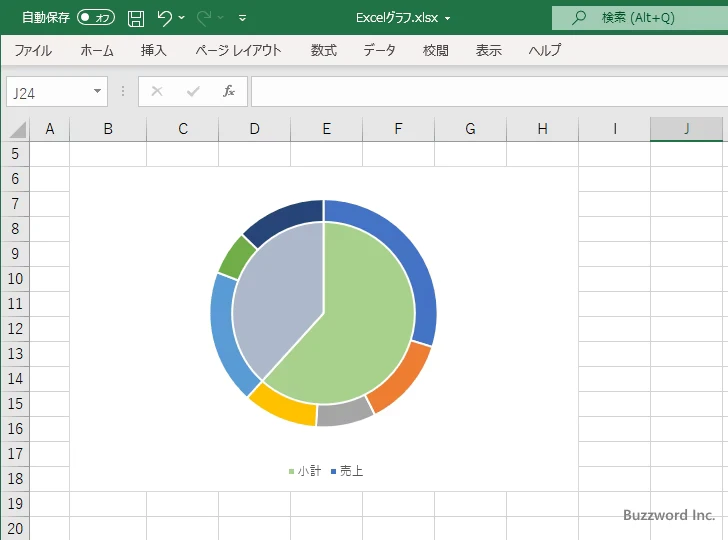Toggle the 自動保存 AutoSave switch
This screenshot has height=540, width=728.
[x=96, y=18]
